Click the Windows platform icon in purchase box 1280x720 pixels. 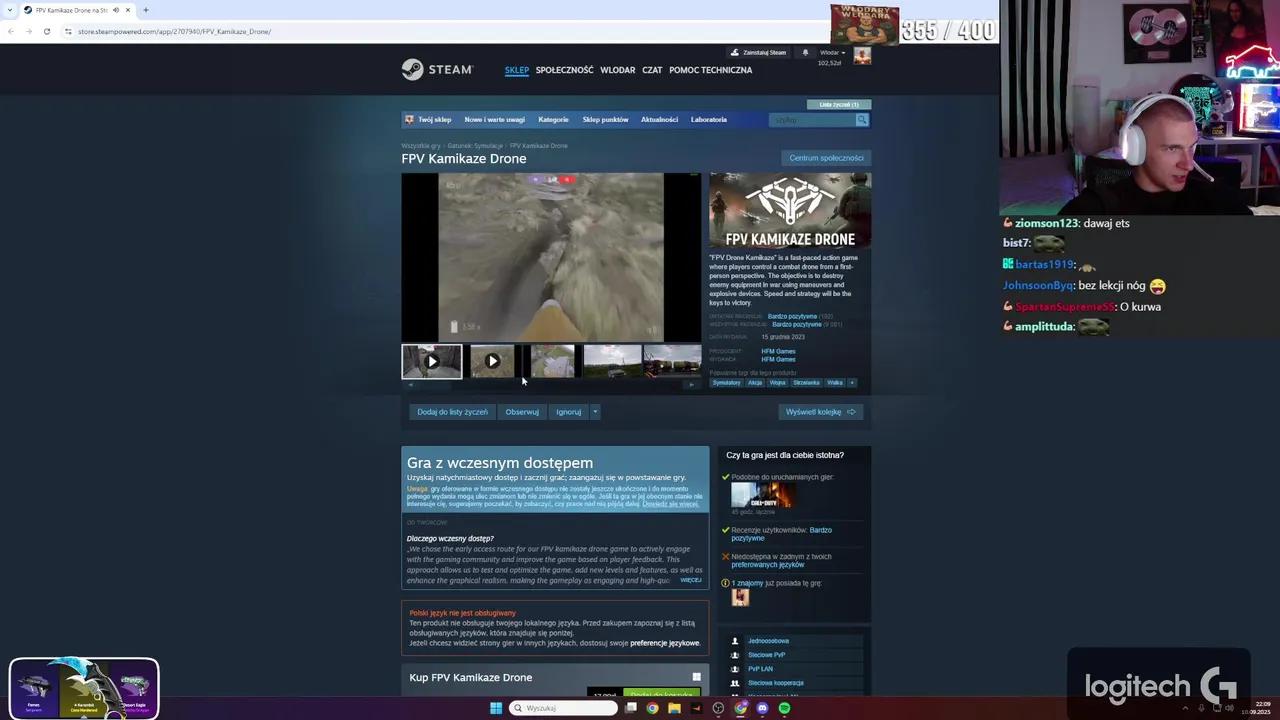697,677
